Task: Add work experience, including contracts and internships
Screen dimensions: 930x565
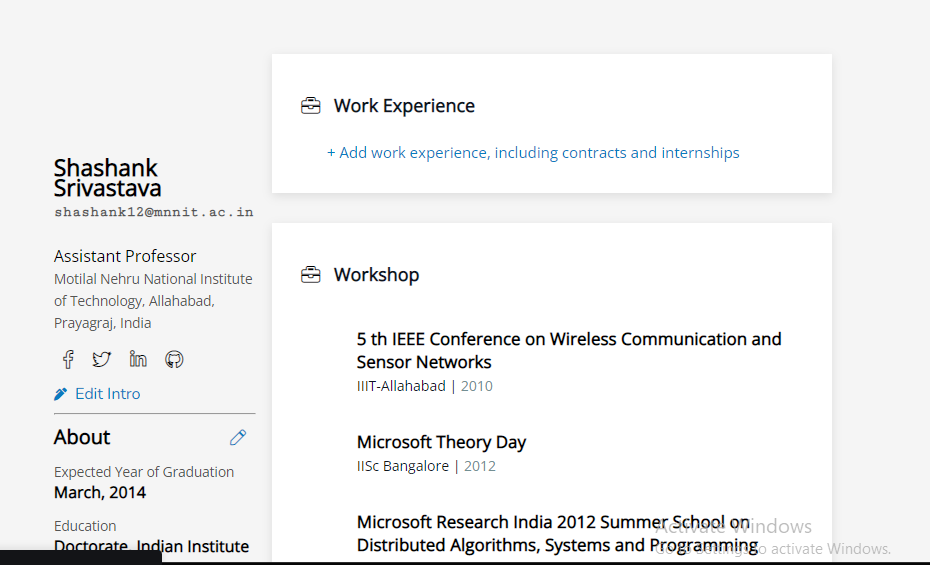Action: (x=533, y=153)
